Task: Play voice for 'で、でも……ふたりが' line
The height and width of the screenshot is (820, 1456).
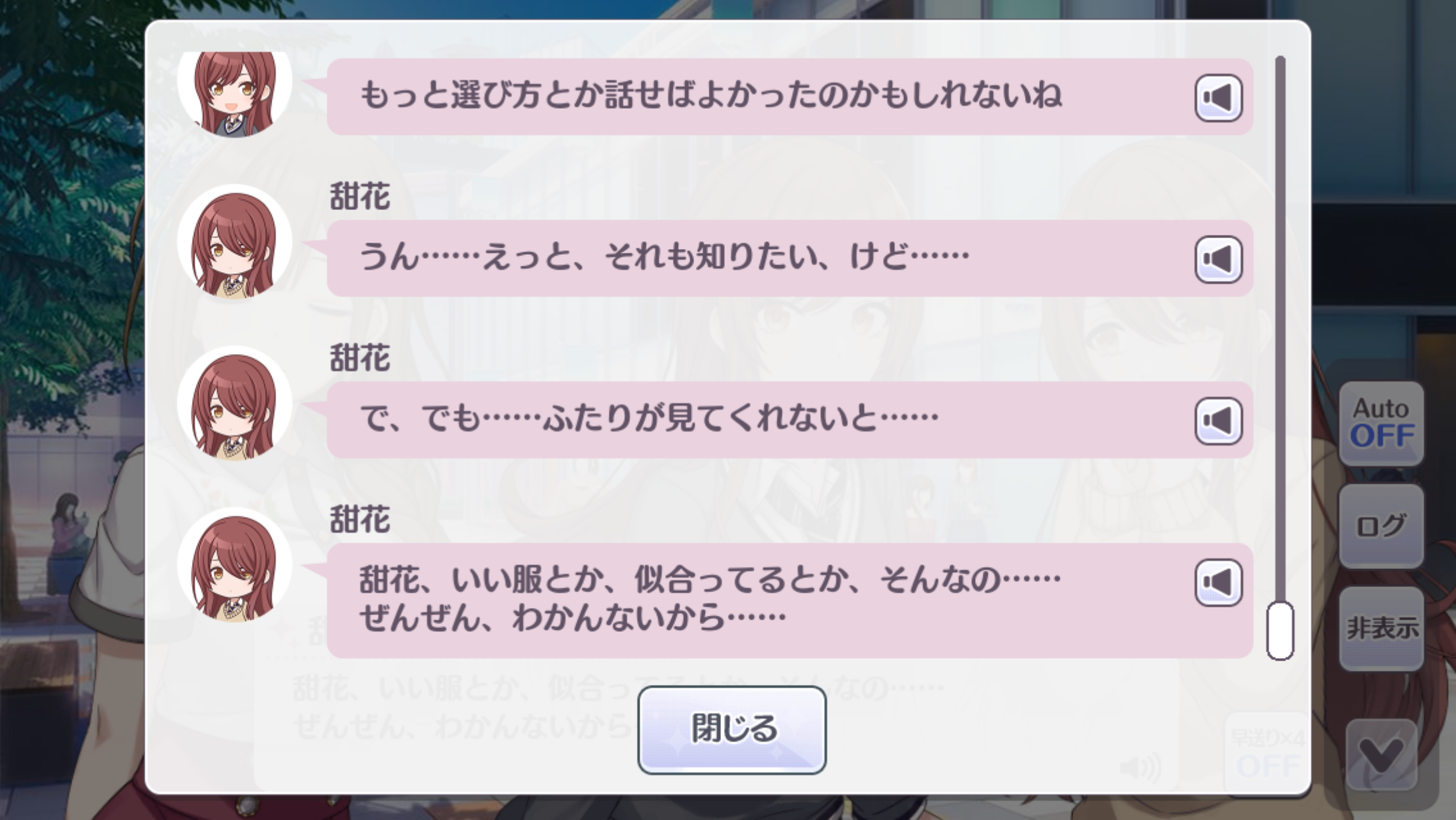Action: [1218, 421]
